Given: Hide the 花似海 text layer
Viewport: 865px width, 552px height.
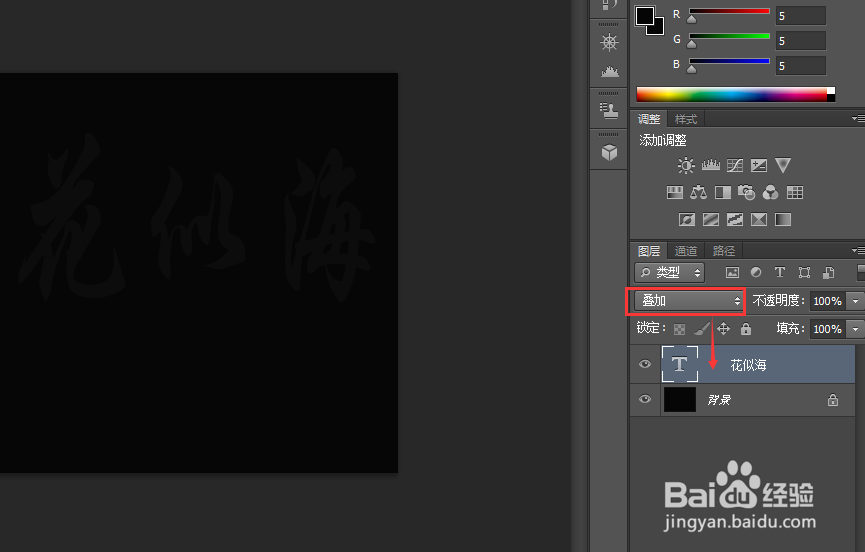Looking at the screenshot, I should coord(645,364).
